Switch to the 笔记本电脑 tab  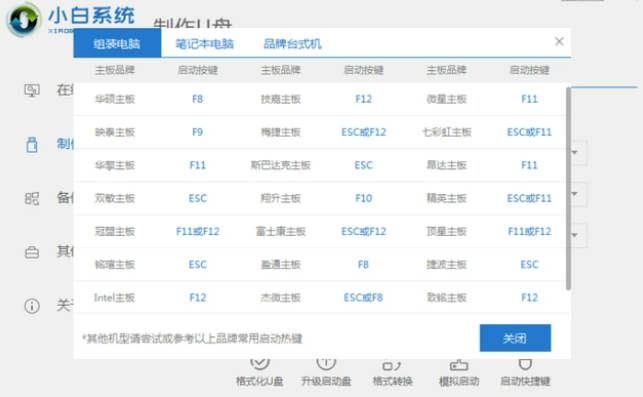(205, 43)
